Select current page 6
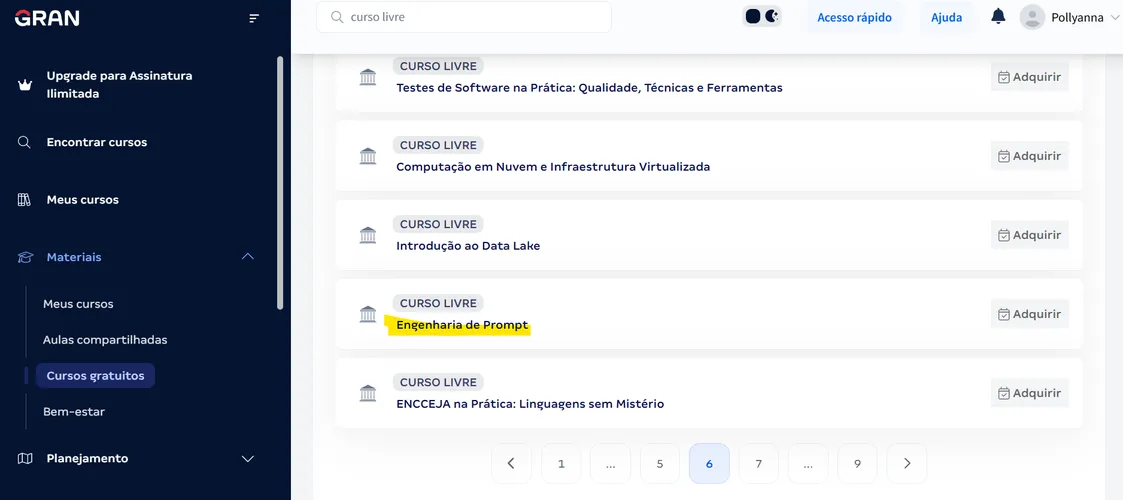This screenshot has width=1123, height=500. [709, 463]
